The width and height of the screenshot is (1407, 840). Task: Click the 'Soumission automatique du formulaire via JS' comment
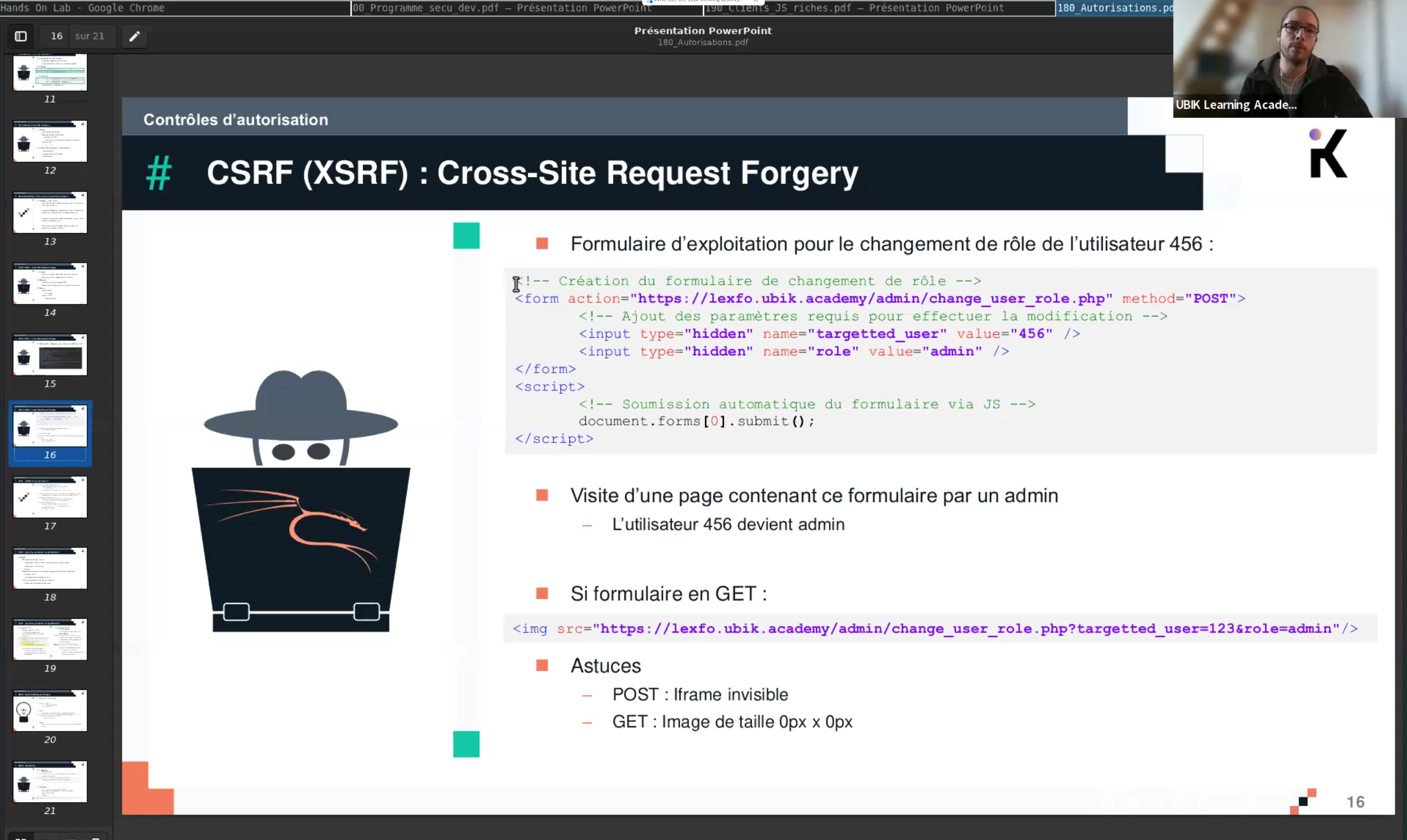tap(807, 404)
